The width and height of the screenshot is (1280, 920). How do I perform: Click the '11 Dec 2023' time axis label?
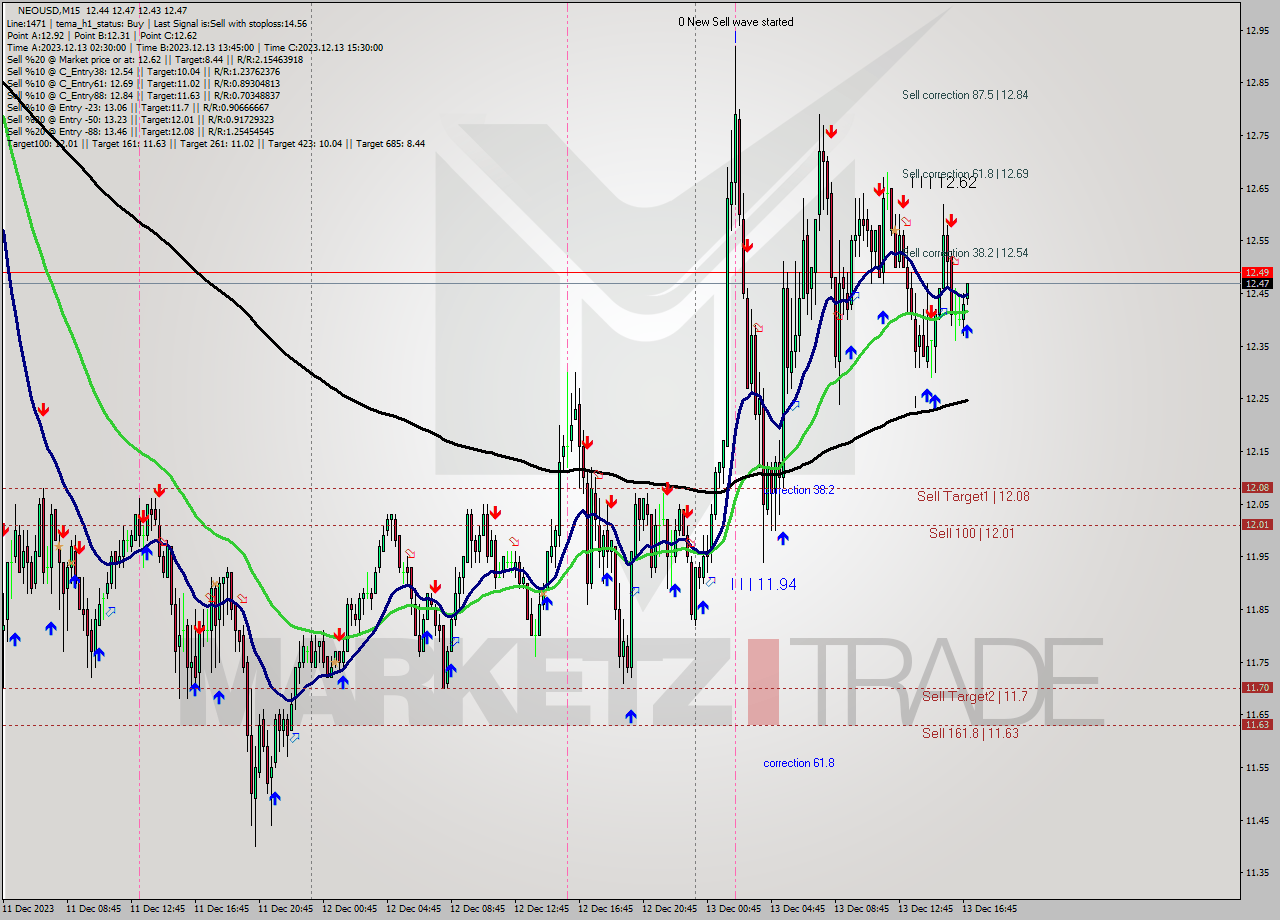pyautogui.click(x=29, y=909)
